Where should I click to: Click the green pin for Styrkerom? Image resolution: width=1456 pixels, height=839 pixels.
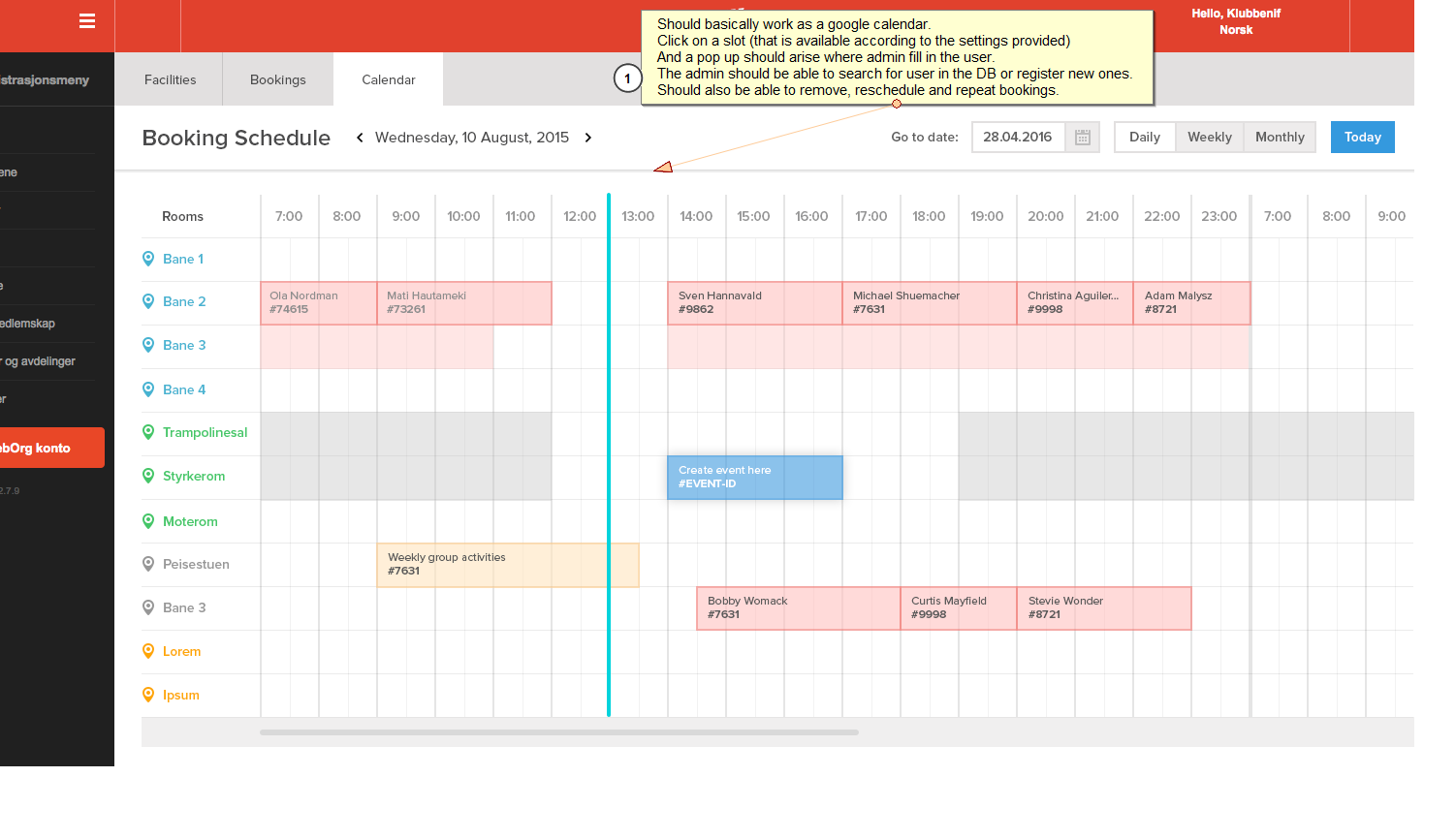coord(148,476)
